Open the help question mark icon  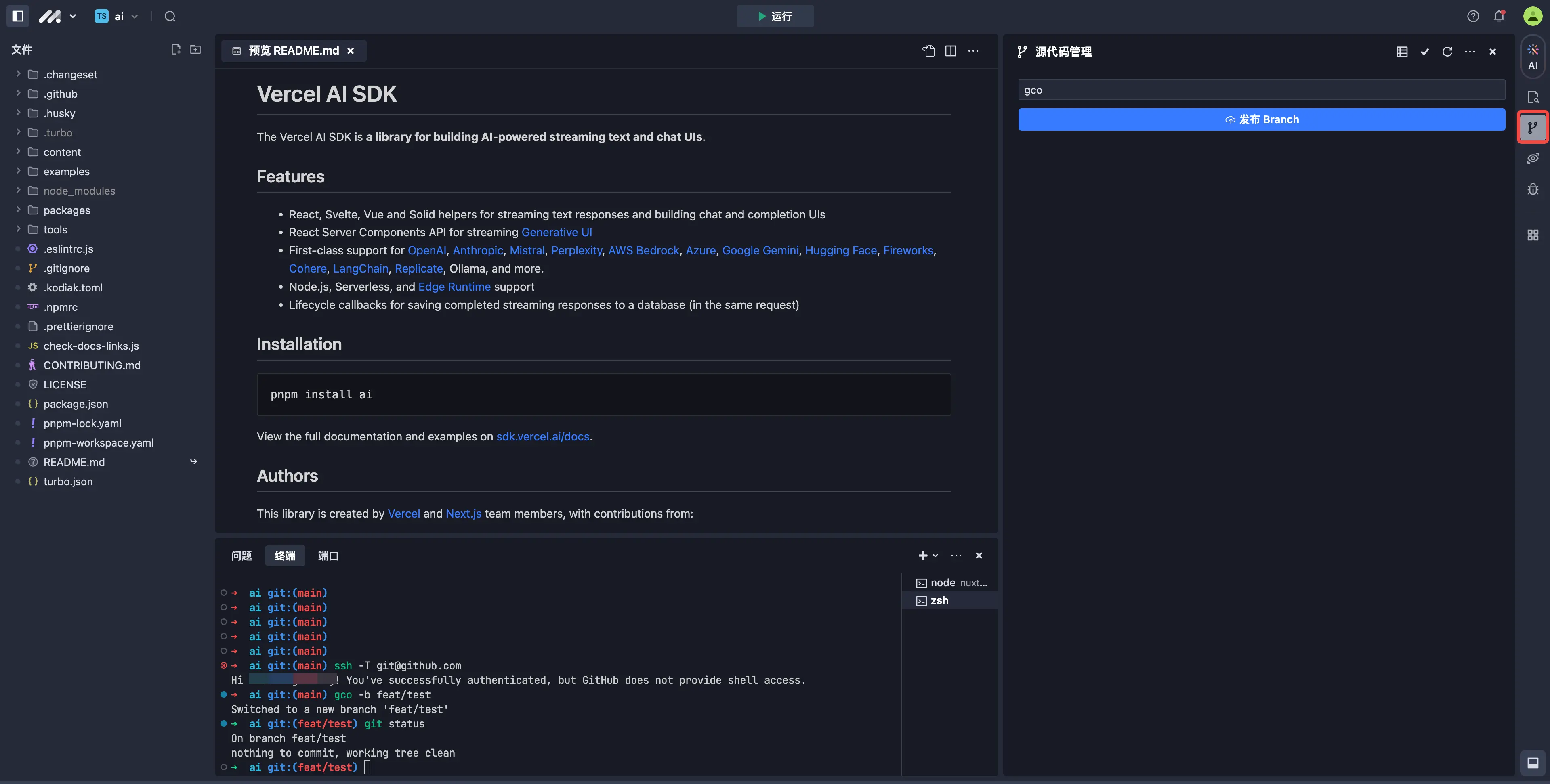tap(1472, 16)
